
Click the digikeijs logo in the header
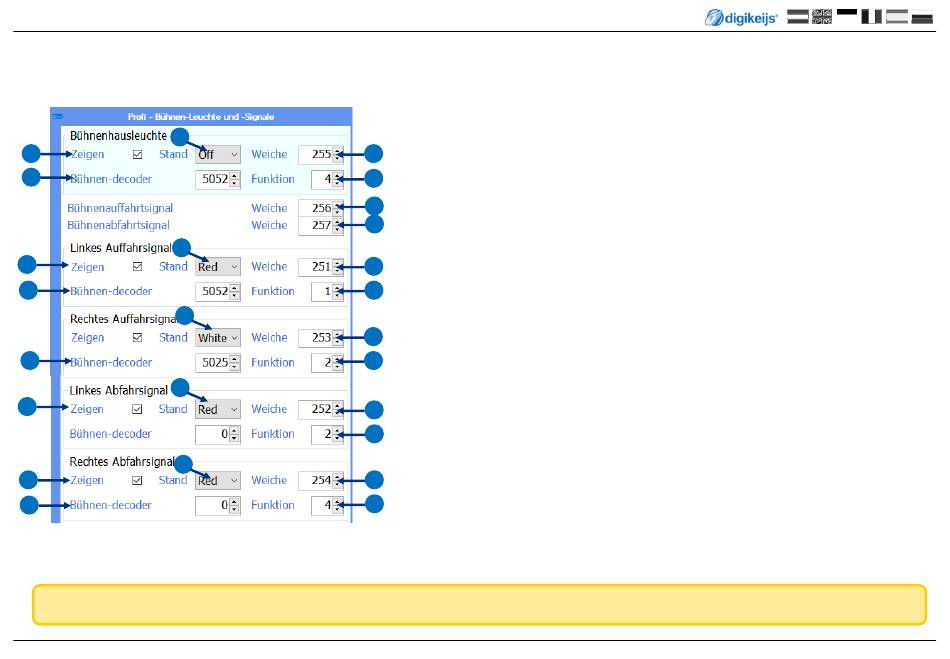click(x=740, y=18)
